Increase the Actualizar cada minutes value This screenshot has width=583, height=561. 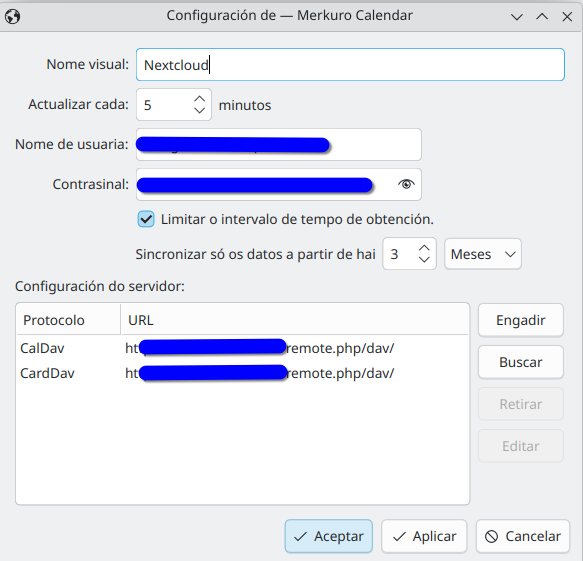[200, 99]
